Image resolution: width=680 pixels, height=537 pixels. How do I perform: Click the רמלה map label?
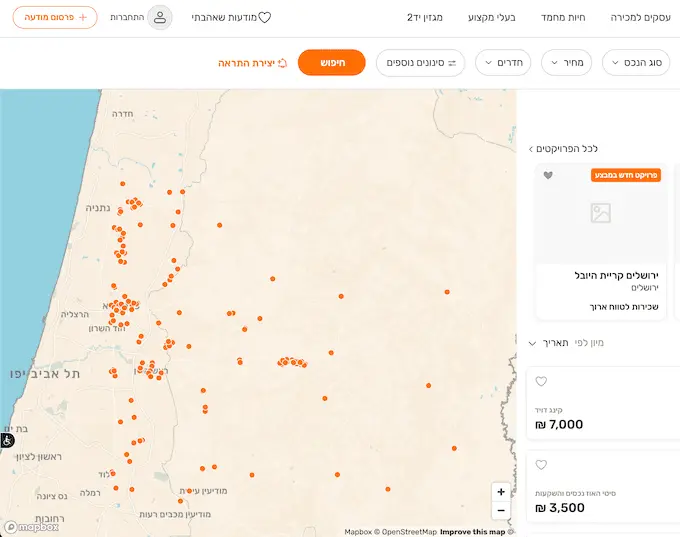pyautogui.click(x=90, y=493)
